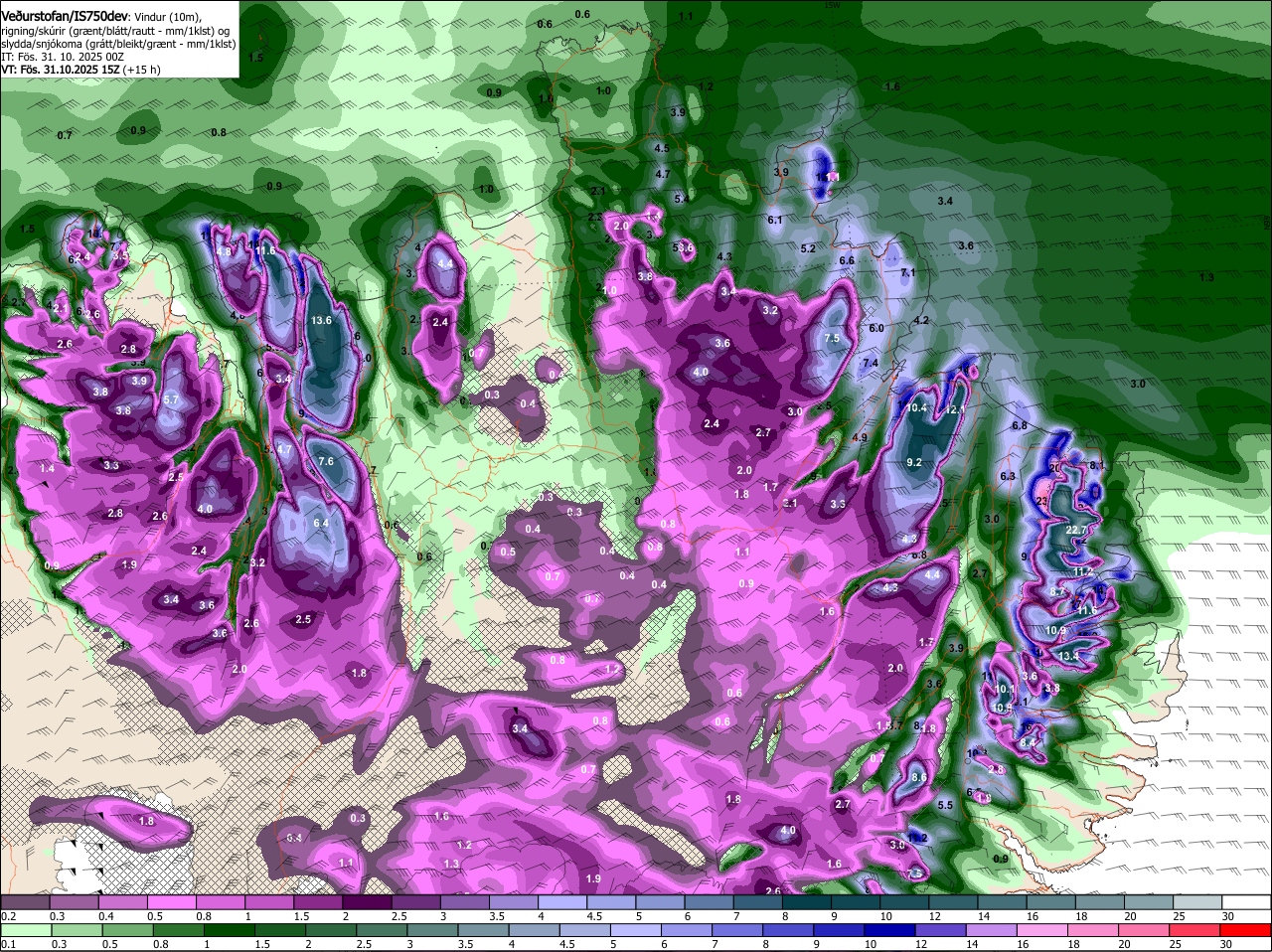The width and height of the screenshot is (1272, 952).
Task: Click the 'VT: Fös. 31.10.2025 15Z (+15 h)' line
Action: 80,70
